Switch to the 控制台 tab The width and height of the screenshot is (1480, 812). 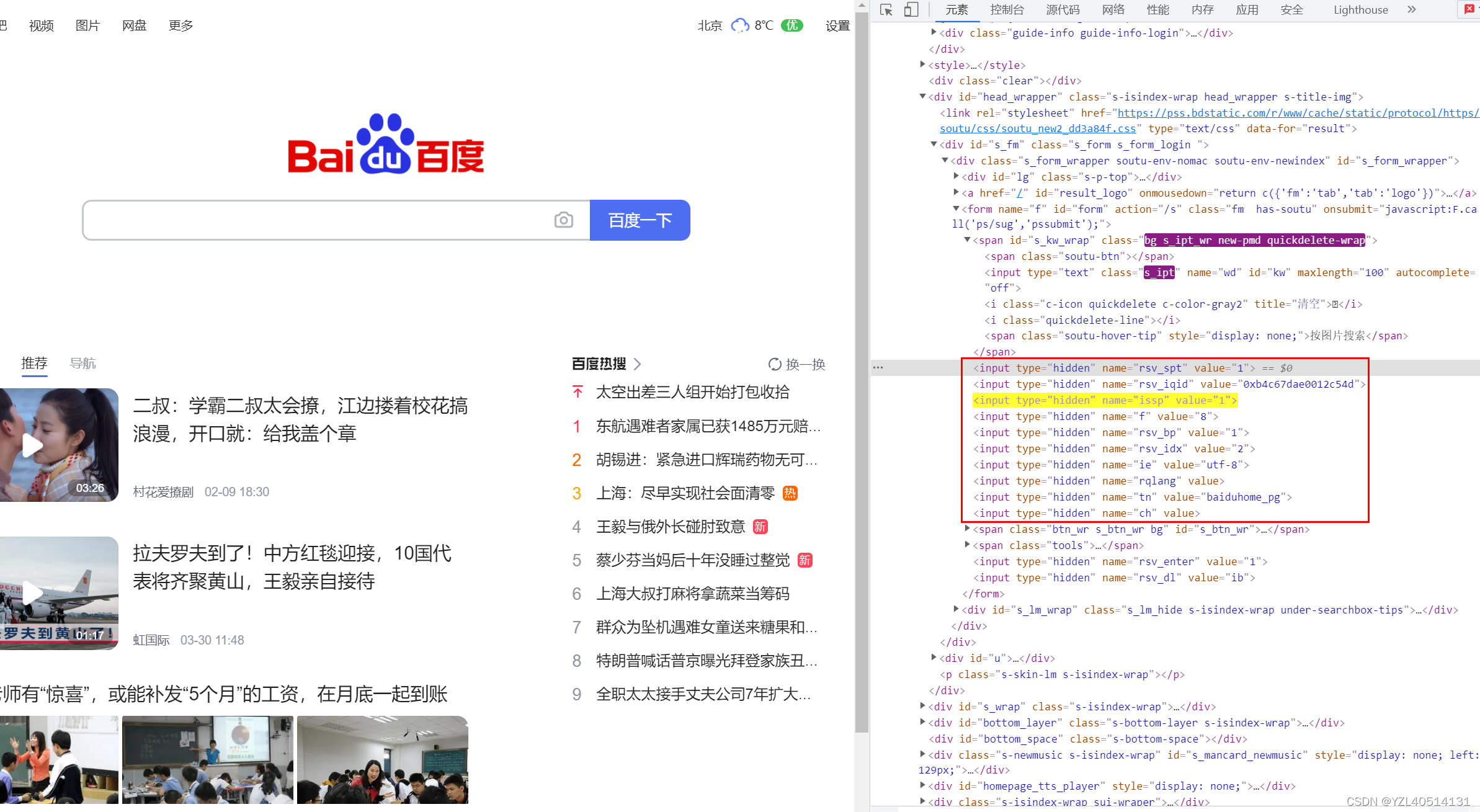pyautogui.click(x=1006, y=10)
